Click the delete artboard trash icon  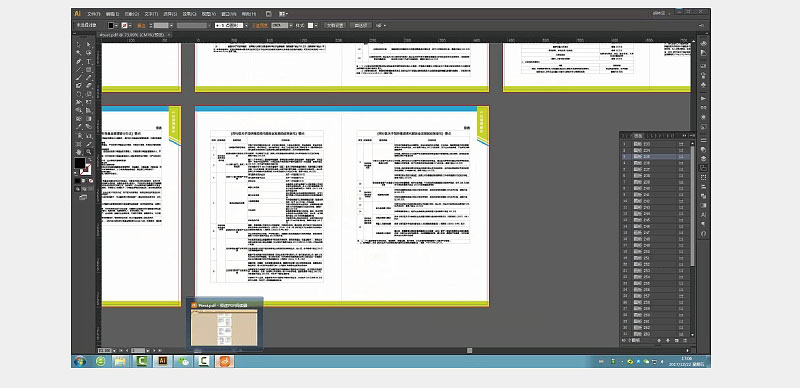tap(685, 341)
